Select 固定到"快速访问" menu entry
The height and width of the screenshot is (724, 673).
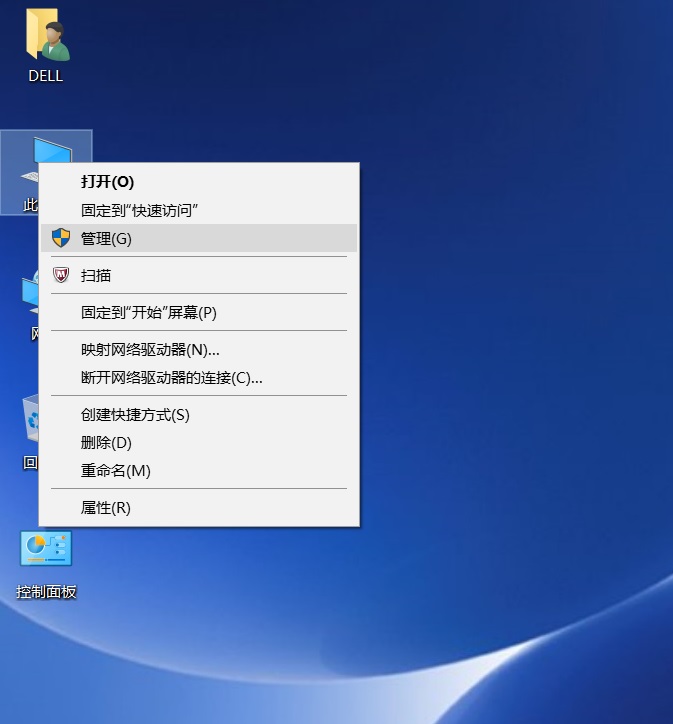(199, 211)
